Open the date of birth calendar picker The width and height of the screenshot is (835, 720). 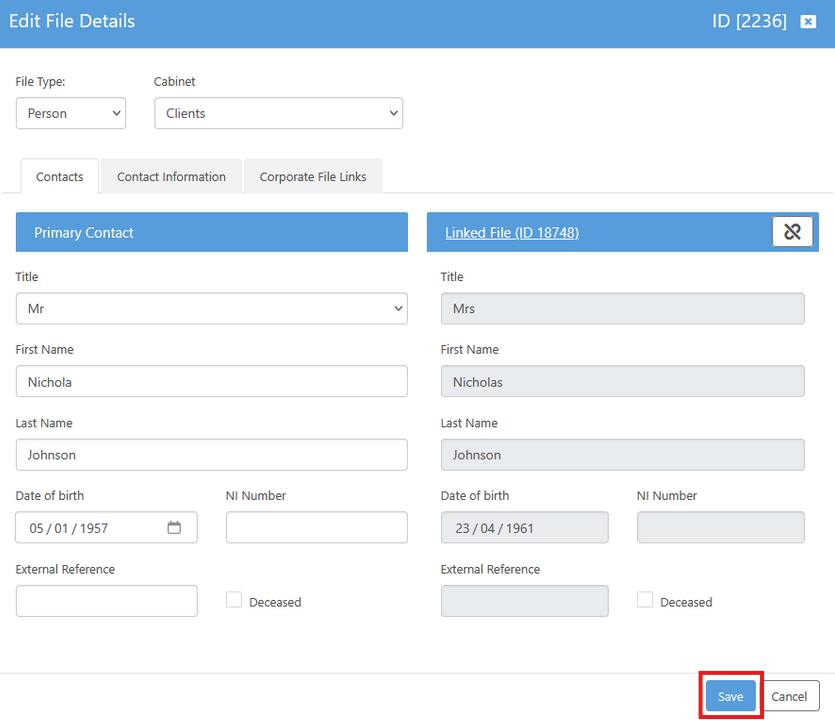pyautogui.click(x=174, y=527)
